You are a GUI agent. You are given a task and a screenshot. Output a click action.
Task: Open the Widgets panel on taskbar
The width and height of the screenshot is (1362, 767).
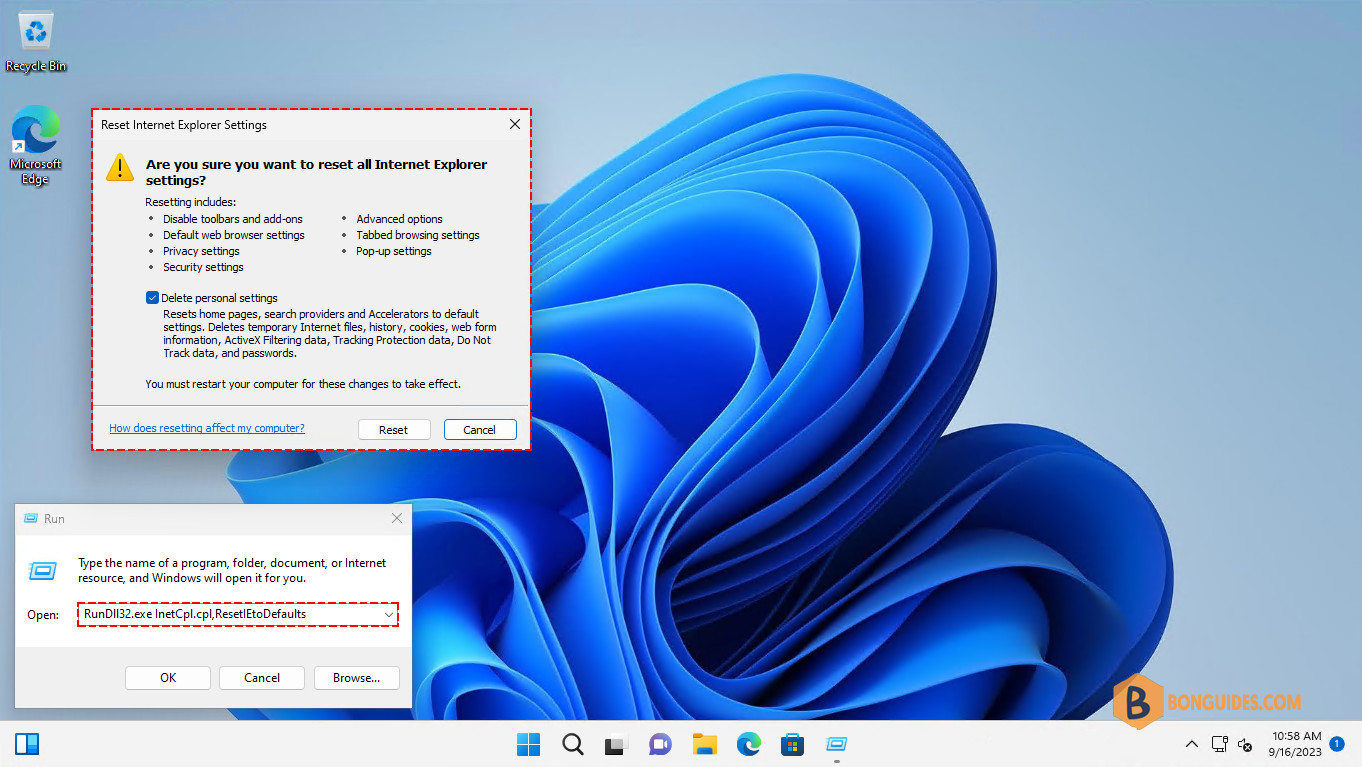[x=27, y=744]
